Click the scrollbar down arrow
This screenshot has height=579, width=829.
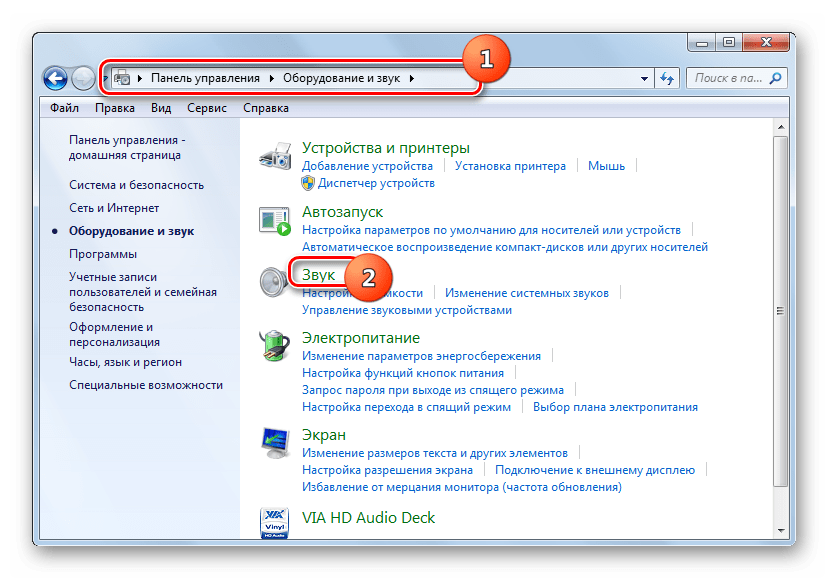coord(780,530)
